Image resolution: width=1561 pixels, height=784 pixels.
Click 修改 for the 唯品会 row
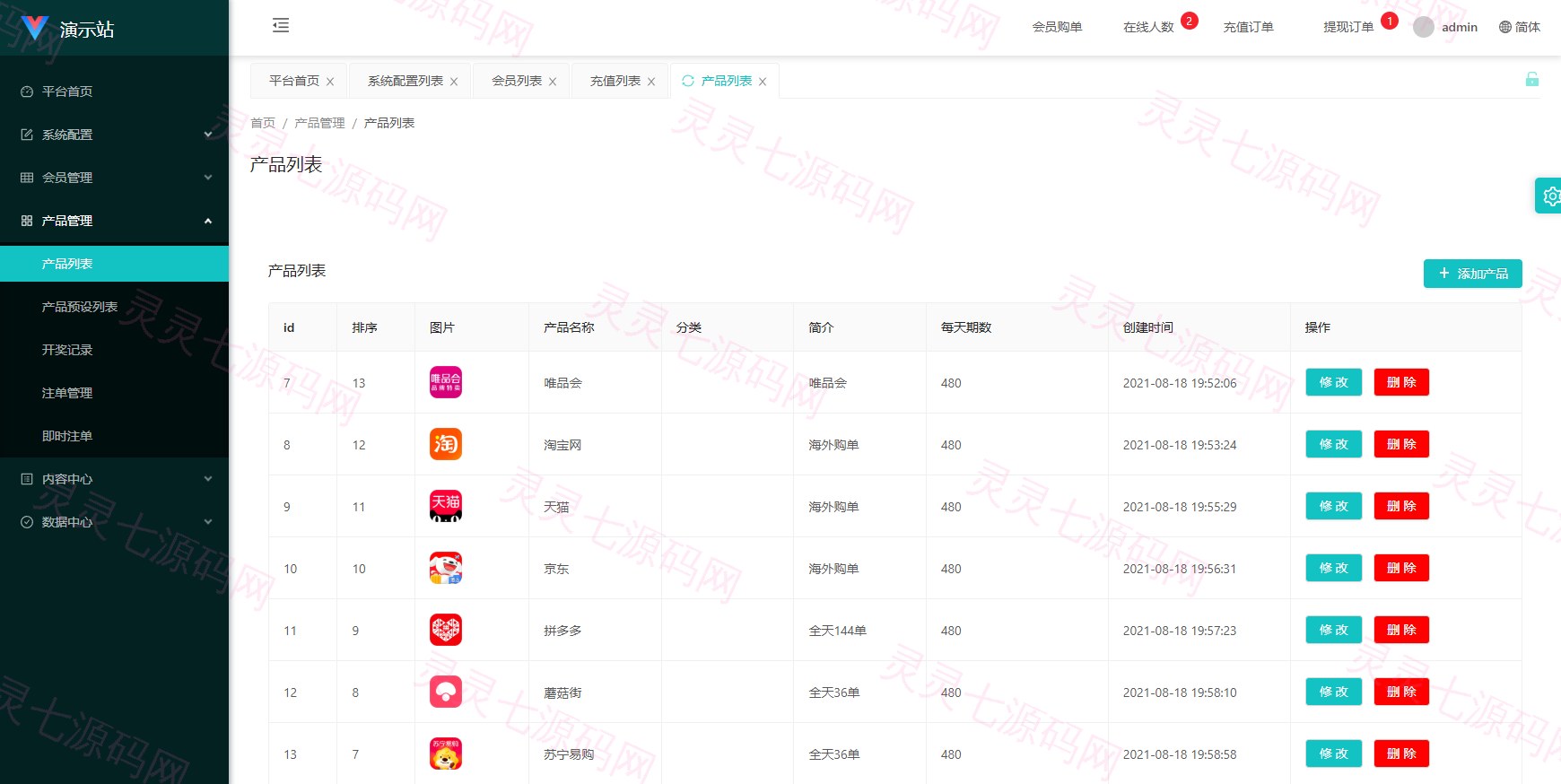(x=1334, y=382)
